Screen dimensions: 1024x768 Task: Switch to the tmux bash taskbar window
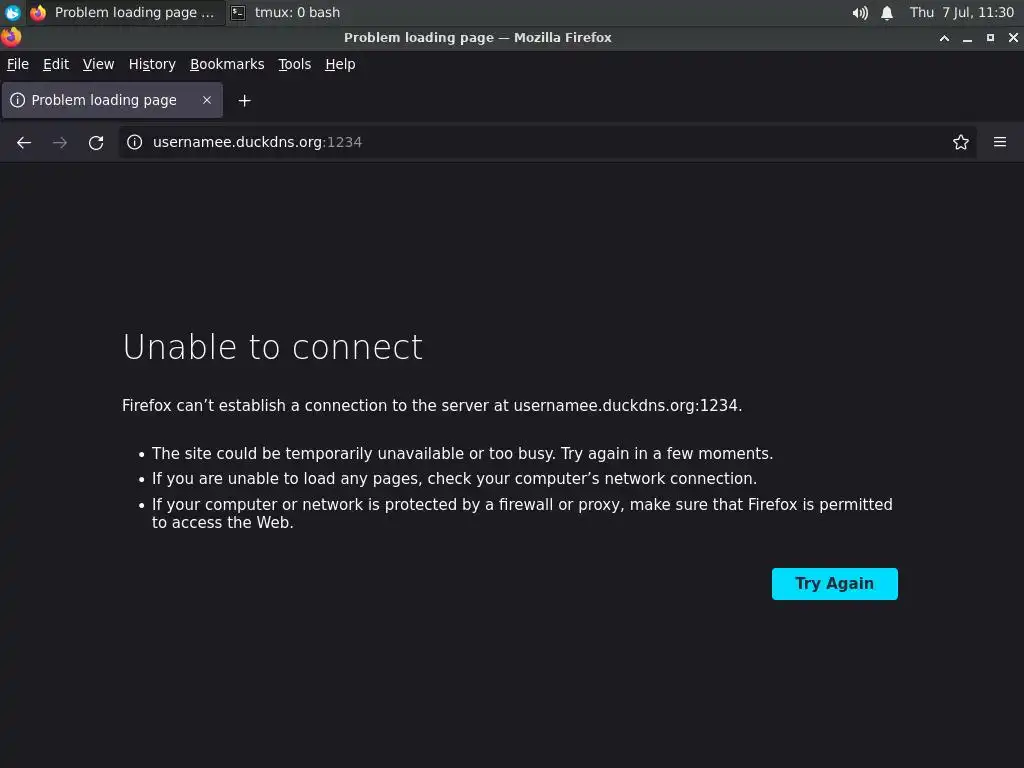pos(286,13)
